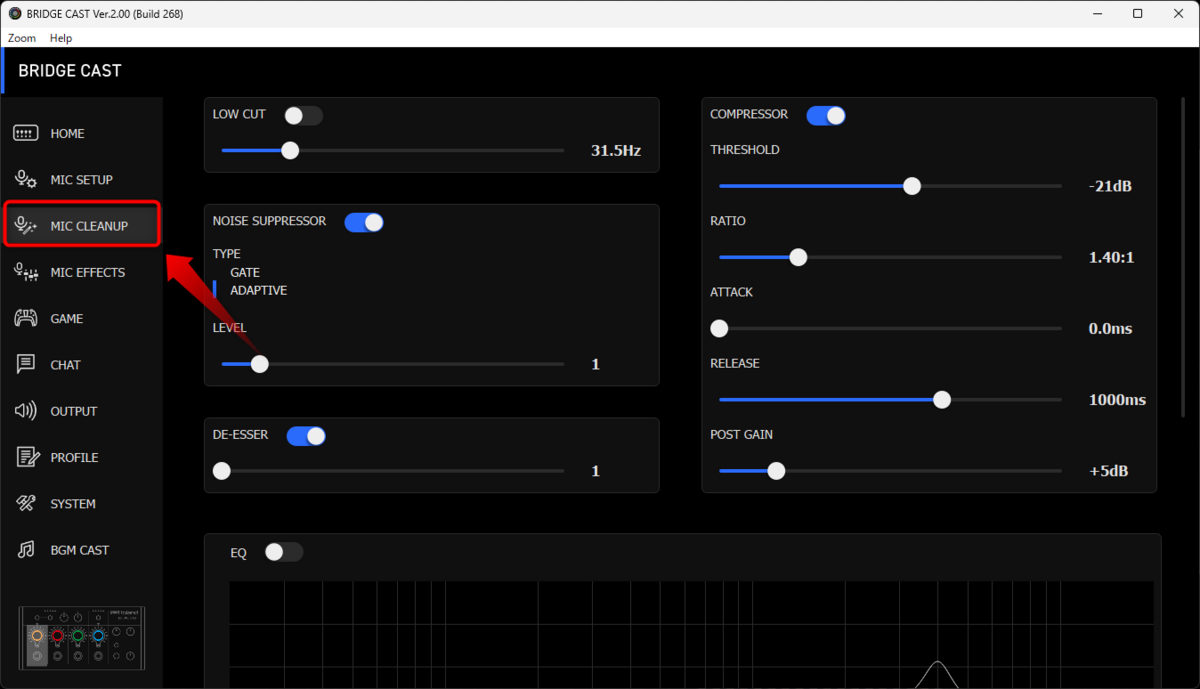Image resolution: width=1200 pixels, height=689 pixels.
Task: Close the BRIDGE CAST window
Action: coord(1180,14)
